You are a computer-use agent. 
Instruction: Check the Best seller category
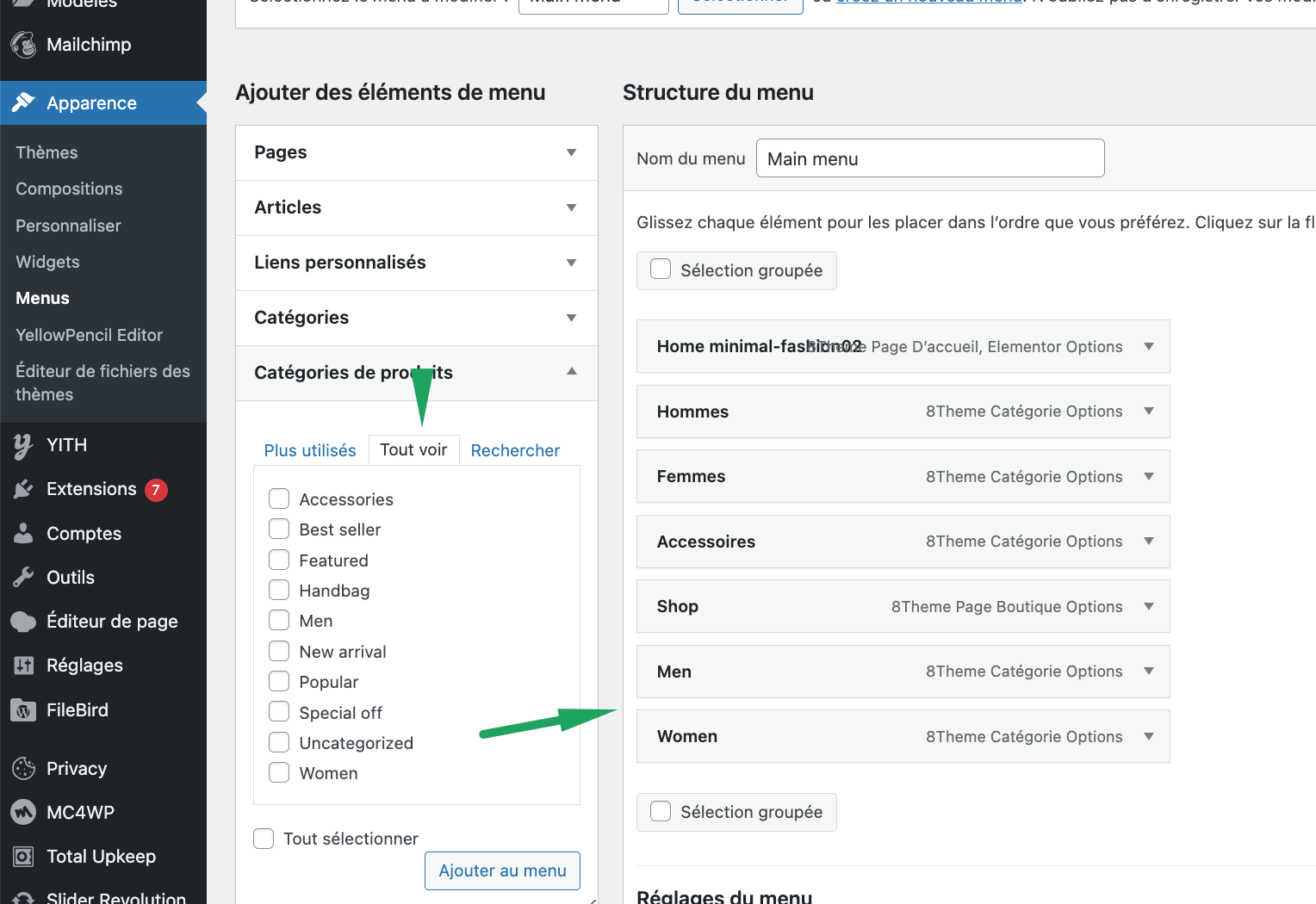tap(279, 529)
